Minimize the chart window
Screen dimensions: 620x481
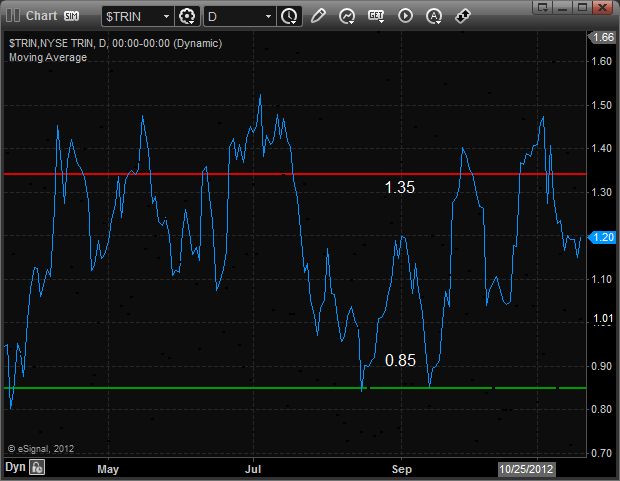click(x=563, y=7)
